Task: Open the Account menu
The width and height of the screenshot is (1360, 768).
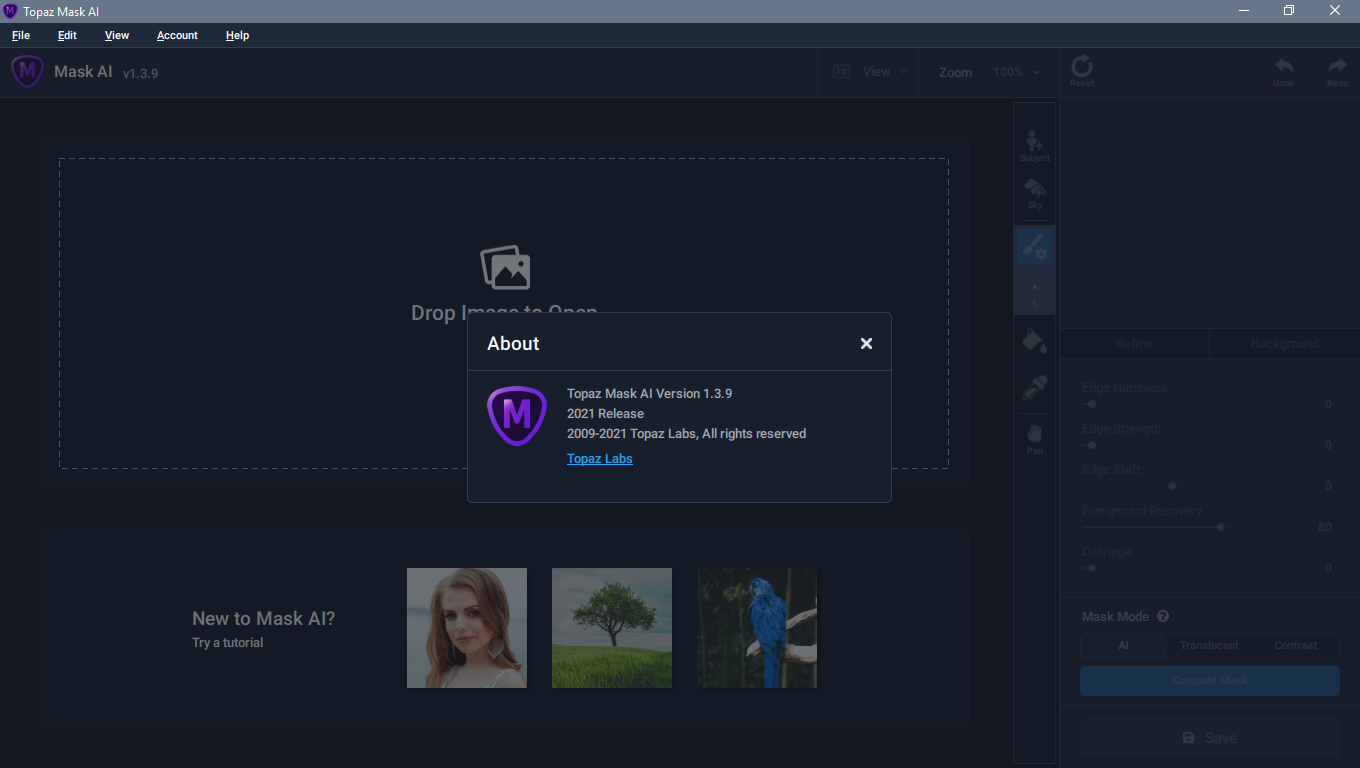Action: (x=177, y=35)
